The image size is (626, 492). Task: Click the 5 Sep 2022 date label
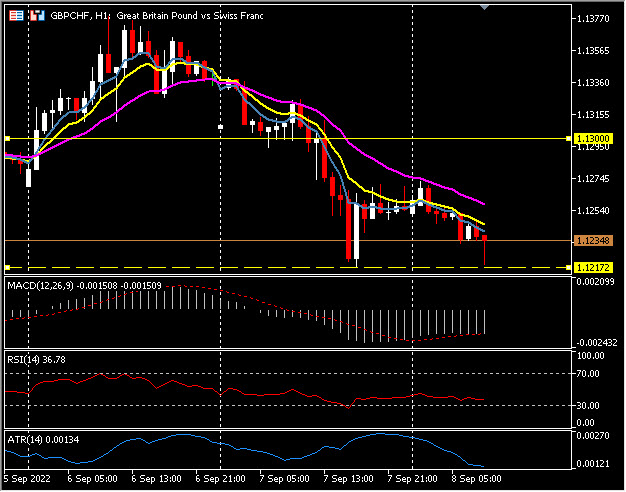coord(28,479)
